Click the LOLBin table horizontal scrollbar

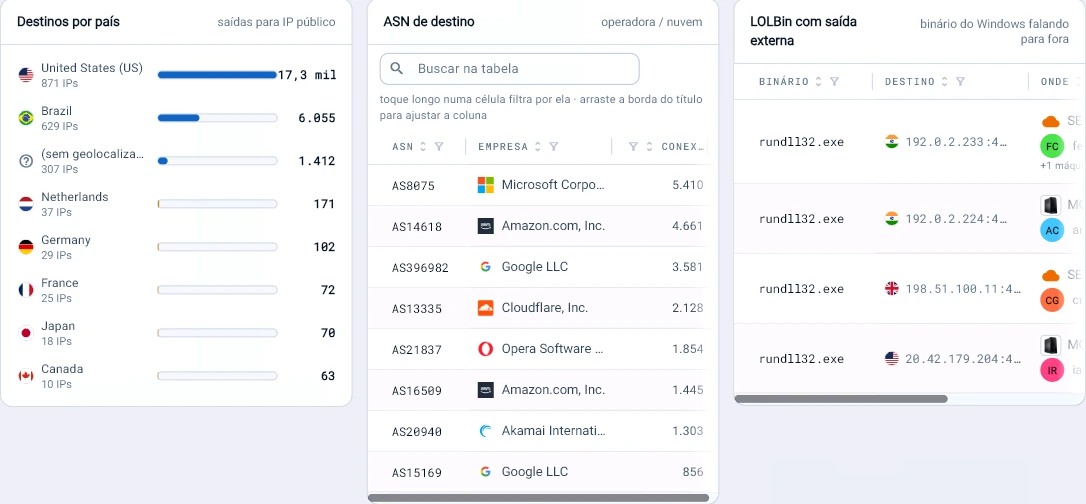pyautogui.click(x=841, y=399)
